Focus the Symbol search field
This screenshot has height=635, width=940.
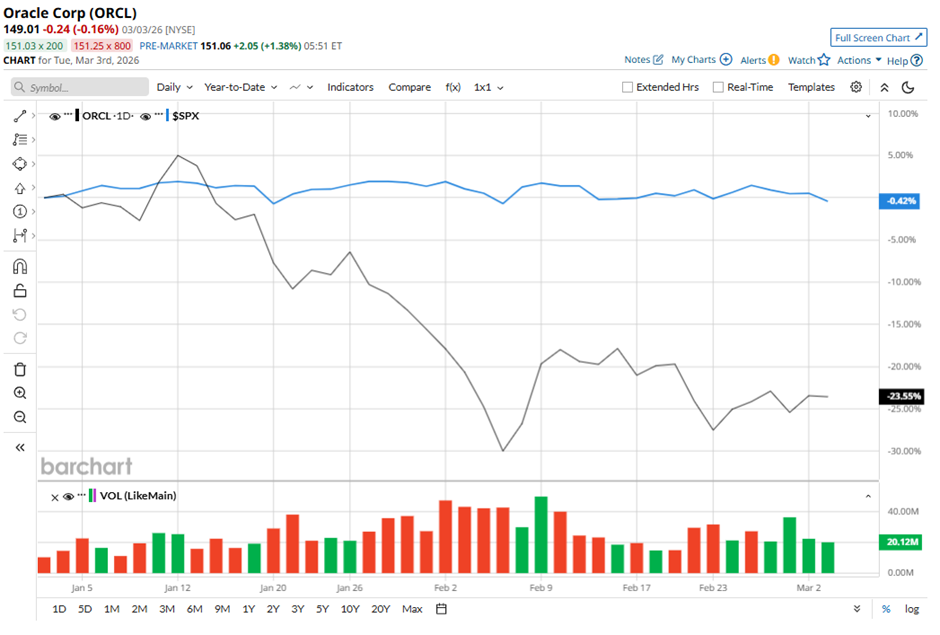tap(80, 87)
